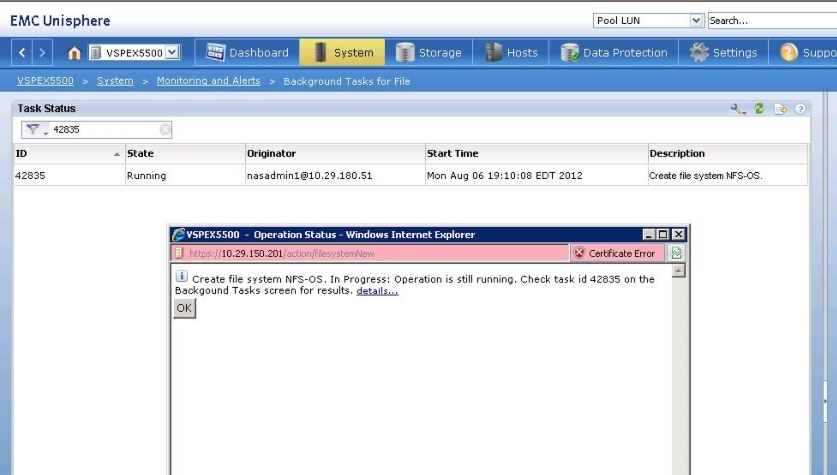
Task: Open the details... link
Action: click(x=377, y=291)
